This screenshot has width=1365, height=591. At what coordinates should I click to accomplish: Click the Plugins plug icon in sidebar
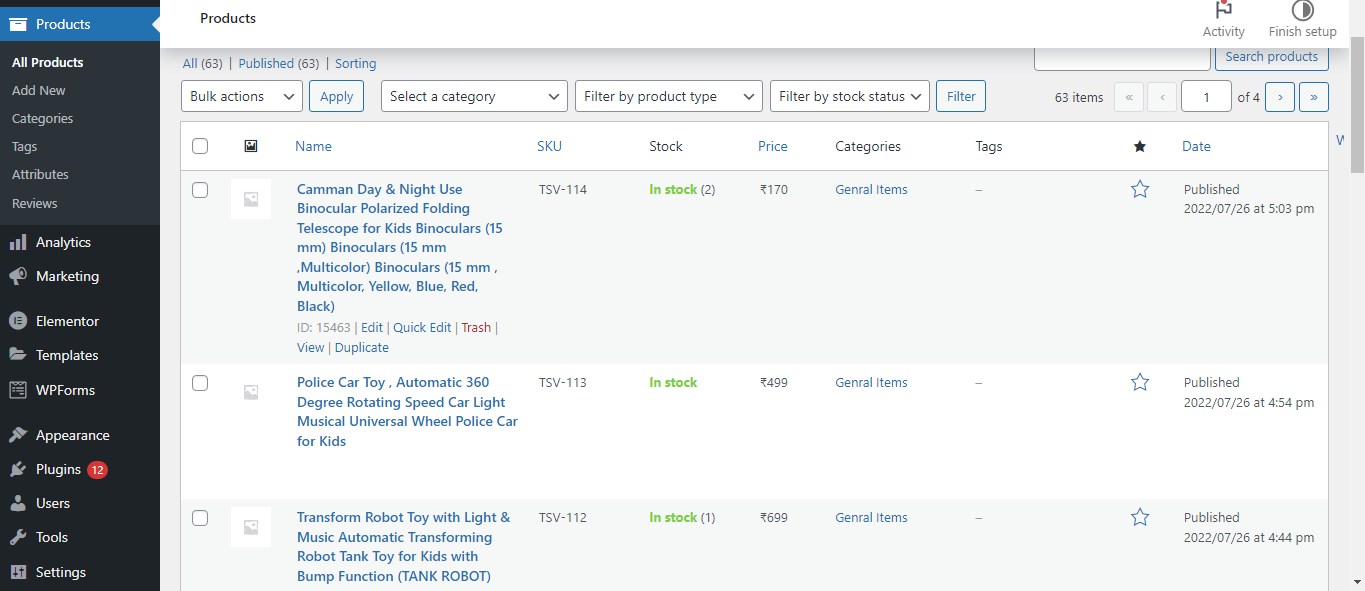tap(18, 469)
